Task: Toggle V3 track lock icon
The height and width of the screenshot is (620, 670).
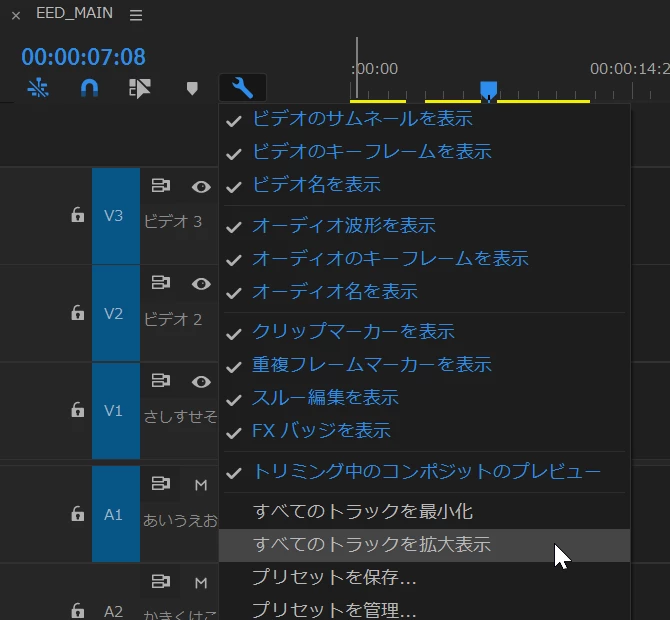Action: point(77,215)
